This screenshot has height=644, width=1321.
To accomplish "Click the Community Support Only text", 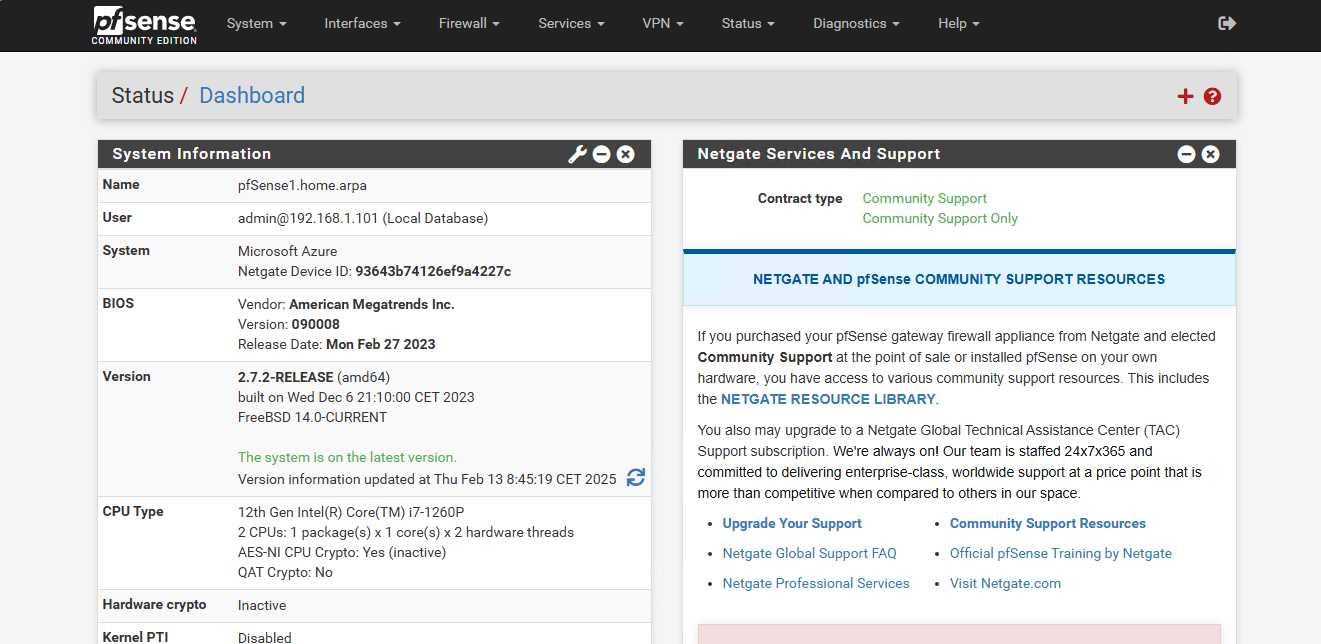I will click(x=940, y=218).
